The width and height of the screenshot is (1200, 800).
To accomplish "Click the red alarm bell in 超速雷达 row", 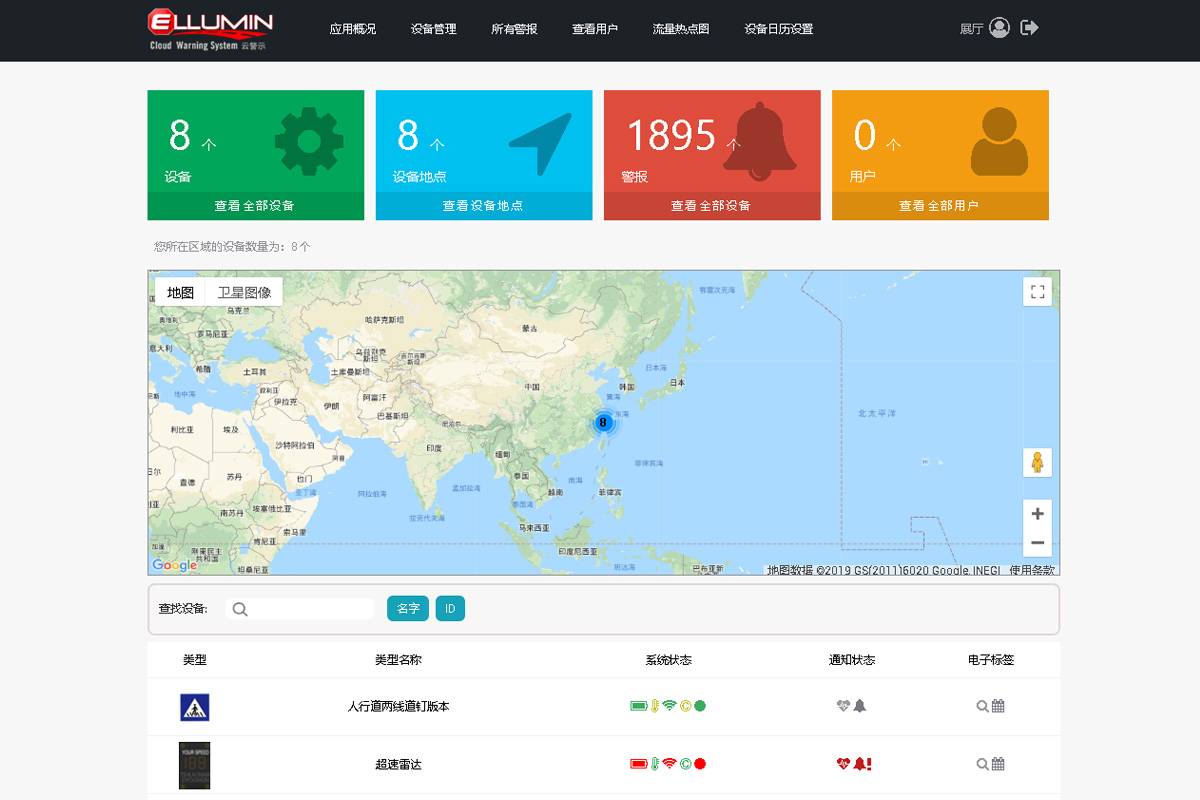I will coord(862,764).
